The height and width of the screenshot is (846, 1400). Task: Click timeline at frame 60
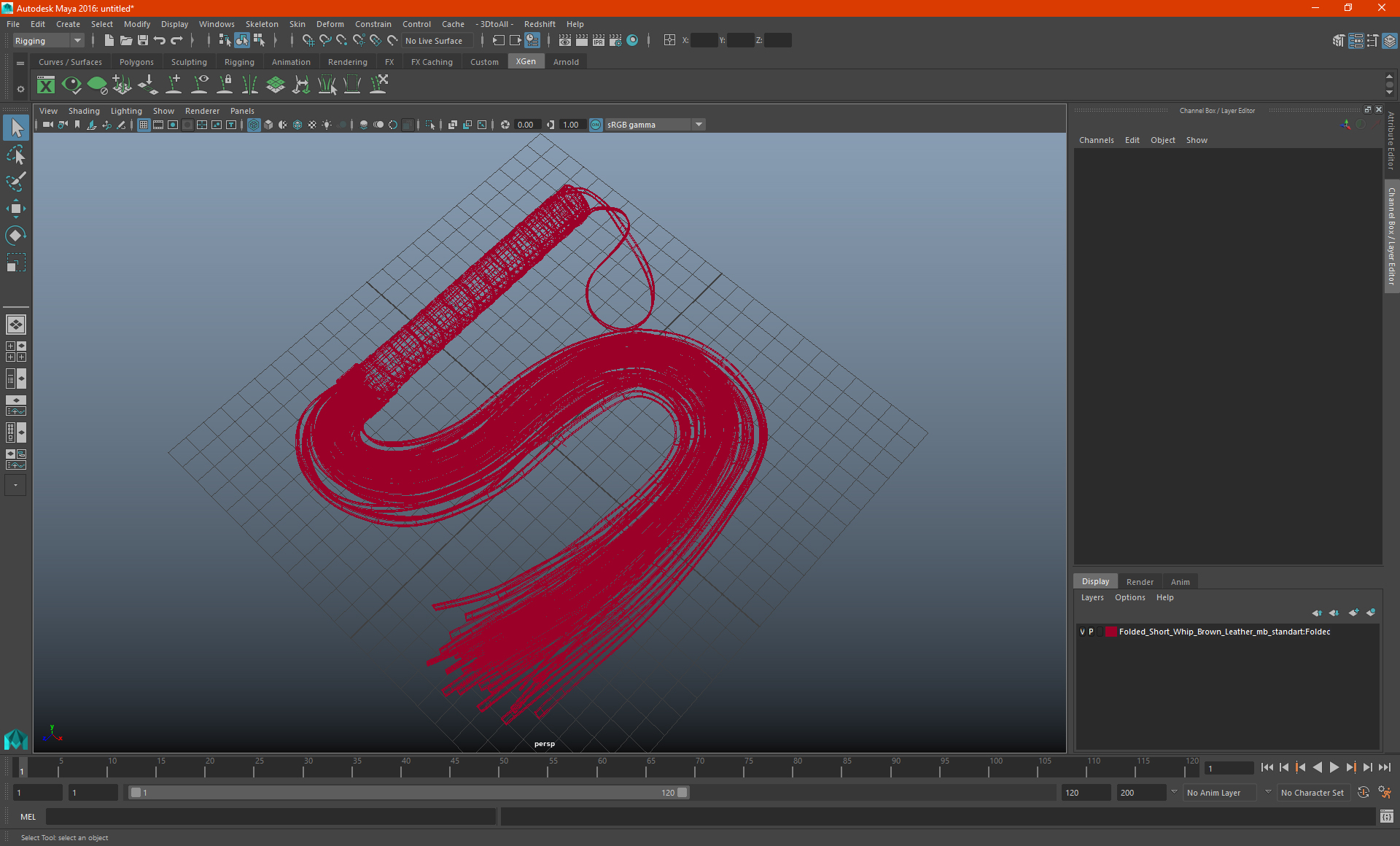coord(602,767)
